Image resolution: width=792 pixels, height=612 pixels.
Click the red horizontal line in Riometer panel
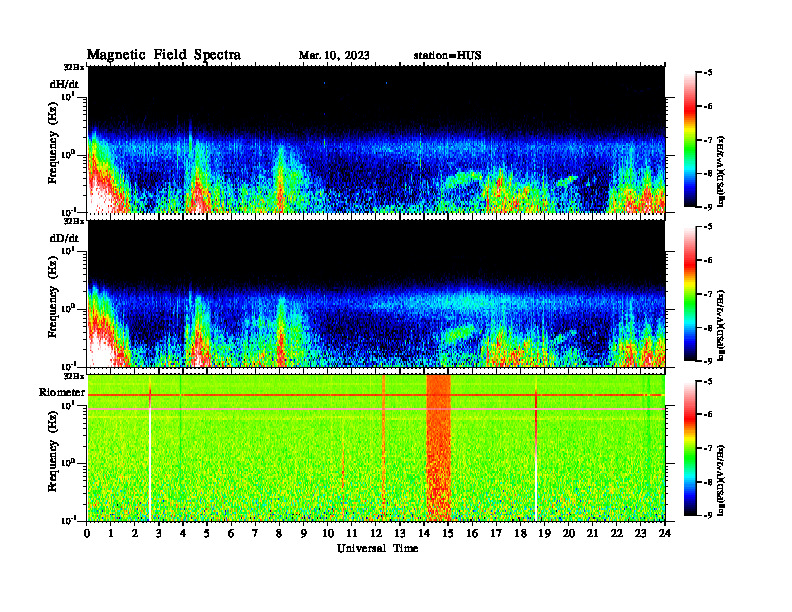376,395
